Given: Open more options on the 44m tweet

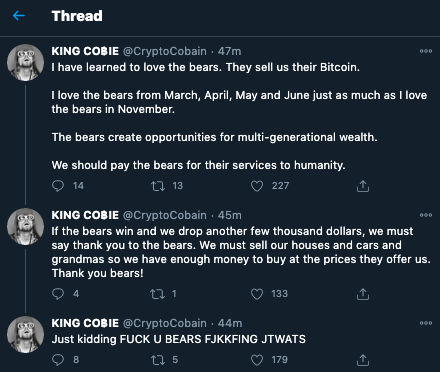Looking at the screenshot, I should (x=426, y=323).
